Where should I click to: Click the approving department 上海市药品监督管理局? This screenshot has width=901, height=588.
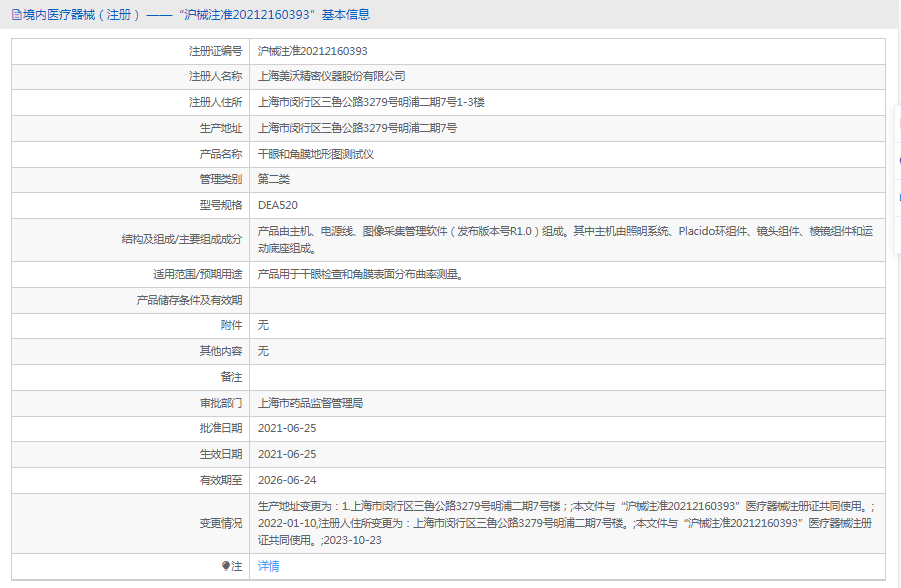pos(310,403)
